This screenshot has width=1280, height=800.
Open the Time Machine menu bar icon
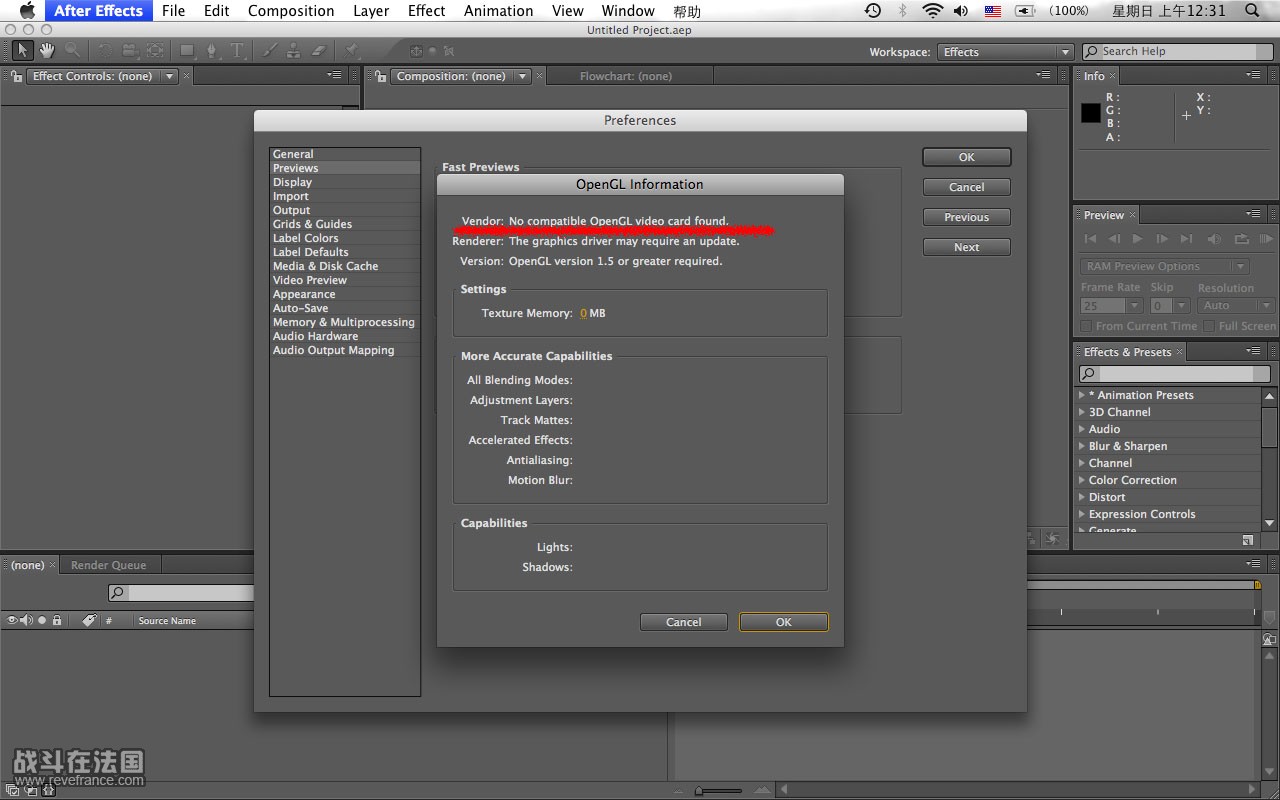tap(873, 11)
